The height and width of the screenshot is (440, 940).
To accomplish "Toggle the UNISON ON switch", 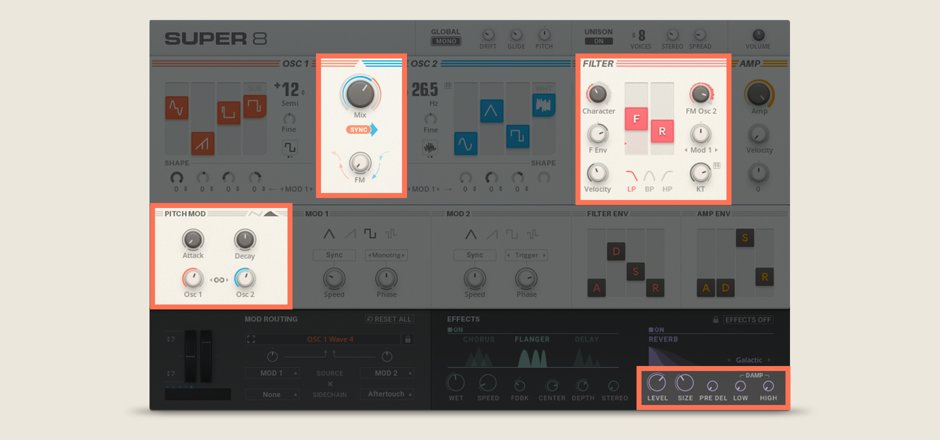I will [x=598, y=41].
